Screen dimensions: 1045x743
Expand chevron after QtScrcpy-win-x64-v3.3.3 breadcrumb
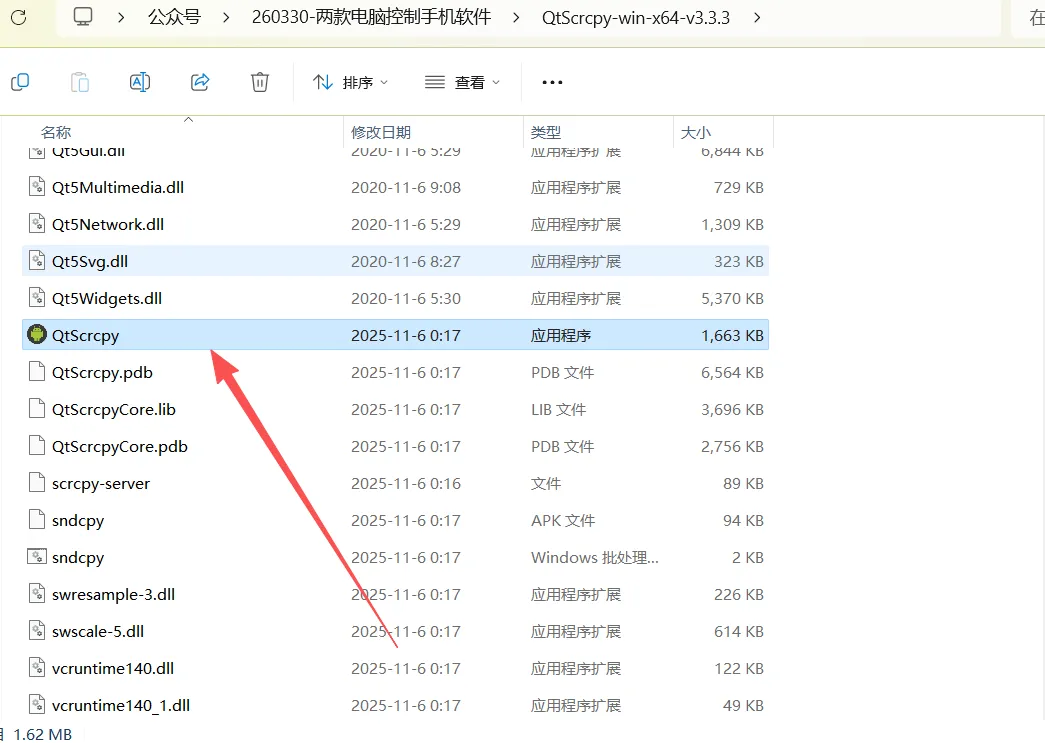click(x=756, y=17)
